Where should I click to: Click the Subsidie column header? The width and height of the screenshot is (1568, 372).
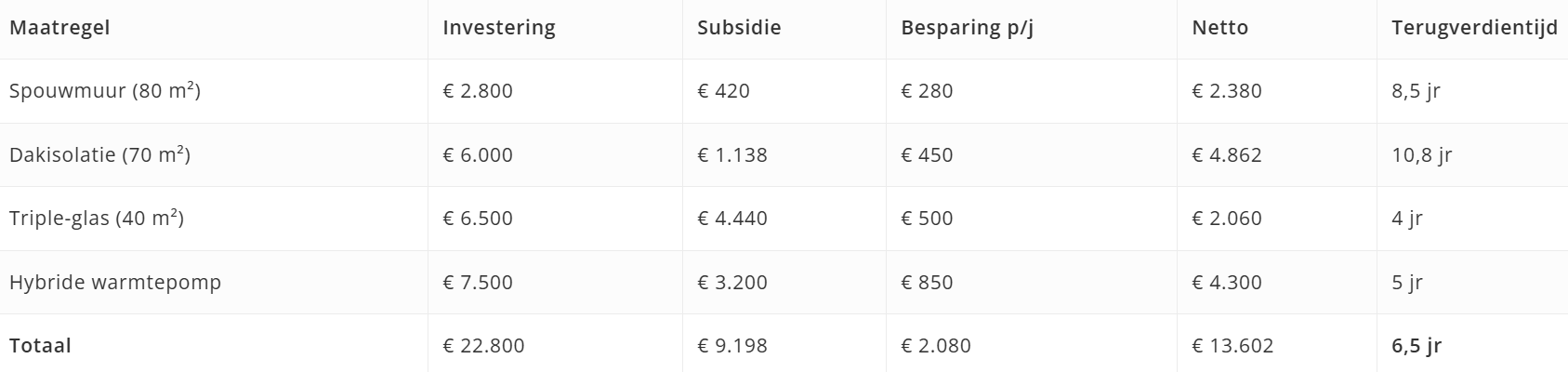click(x=739, y=28)
